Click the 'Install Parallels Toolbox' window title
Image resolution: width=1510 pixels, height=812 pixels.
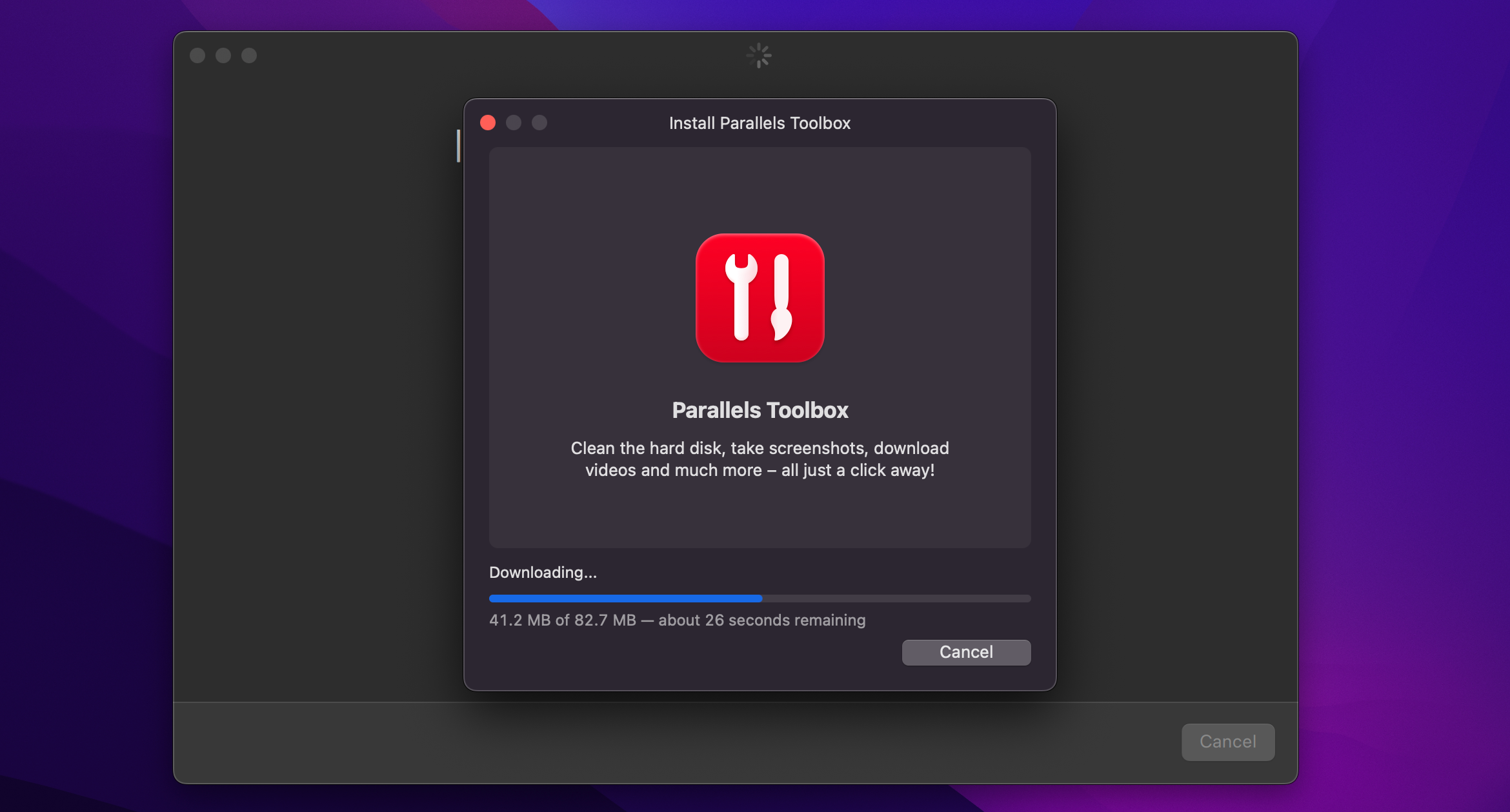click(760, 123)
